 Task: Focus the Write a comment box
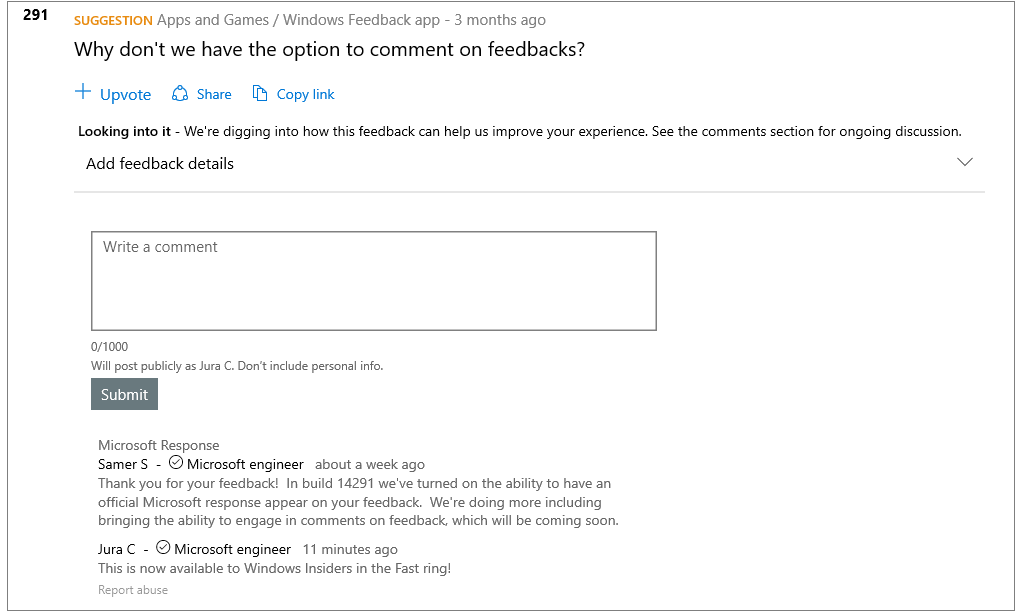click(x=374, y=281)
